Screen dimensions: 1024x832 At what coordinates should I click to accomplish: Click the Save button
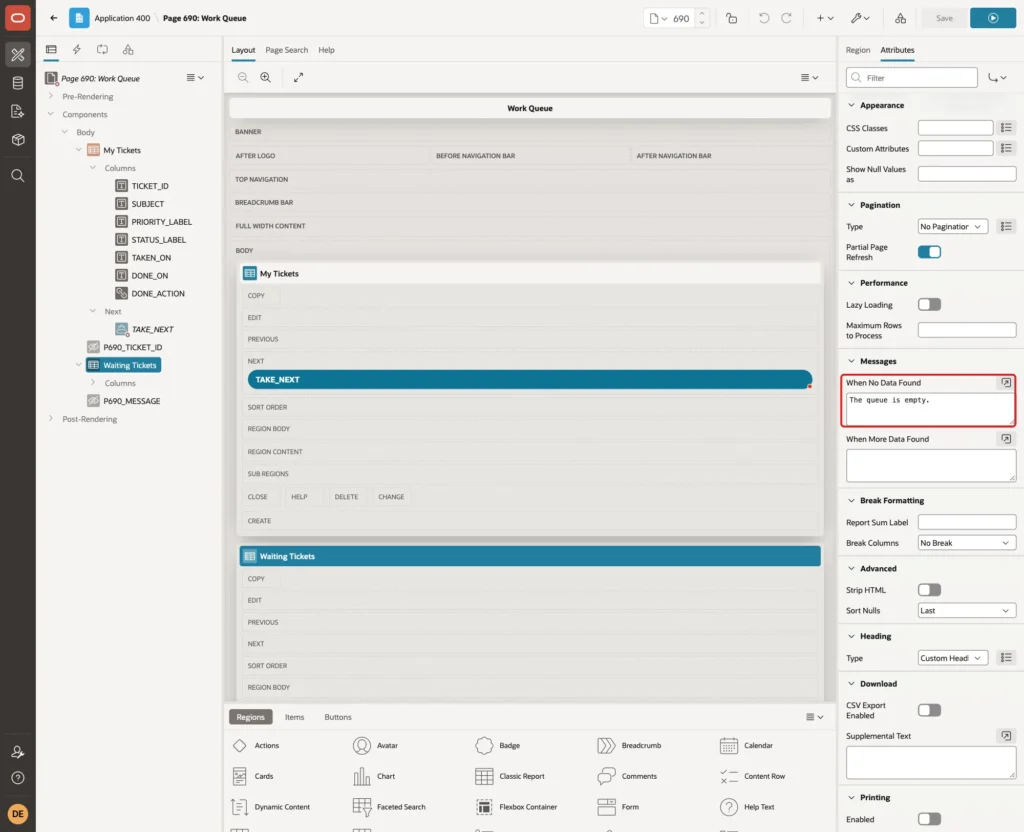pos(944,18)
